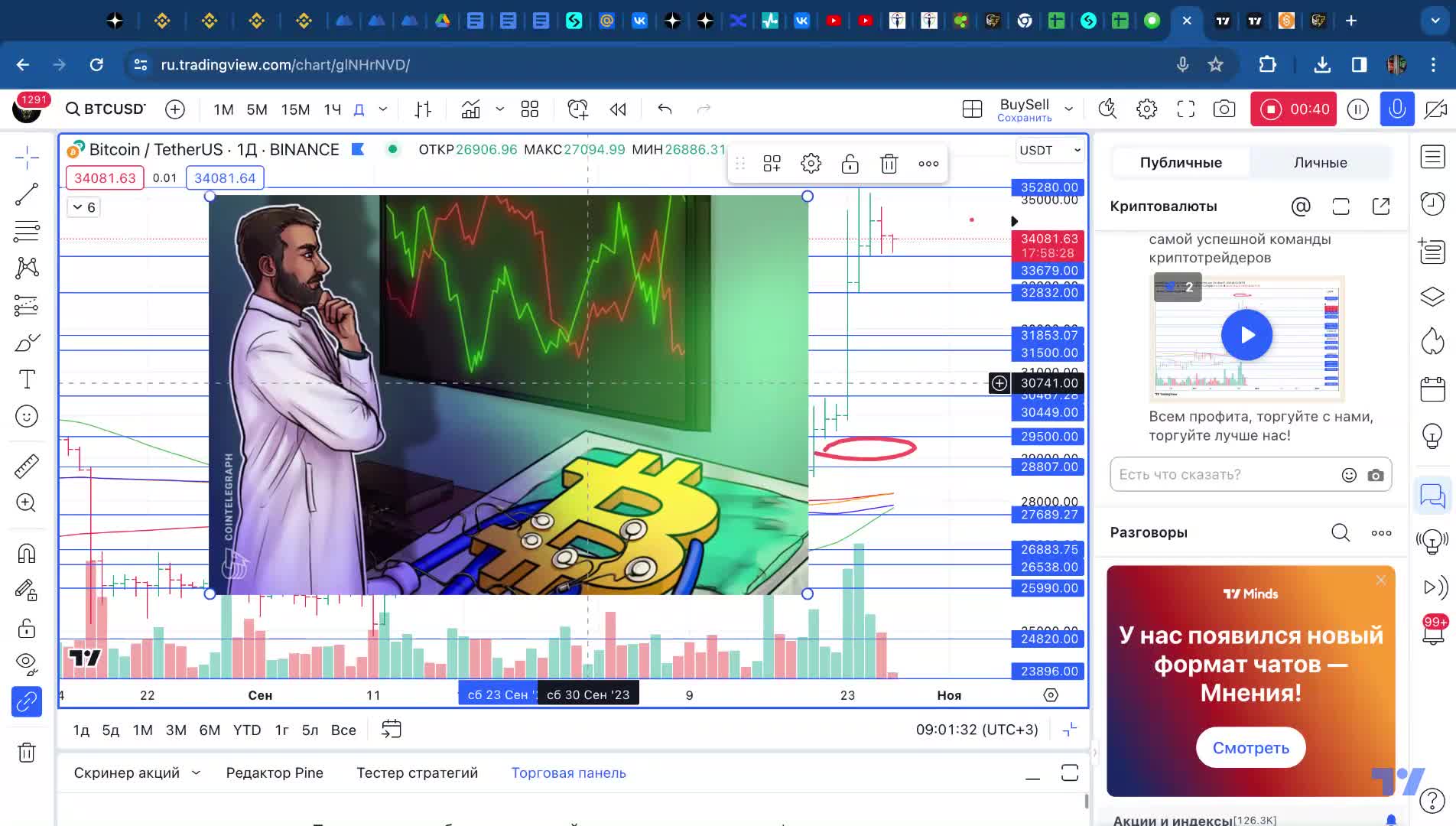Image resolution: width=1456 pixels, height=826 pixels.
Task: Select the ruler measure tool
Action: click(x=27, y=466)
